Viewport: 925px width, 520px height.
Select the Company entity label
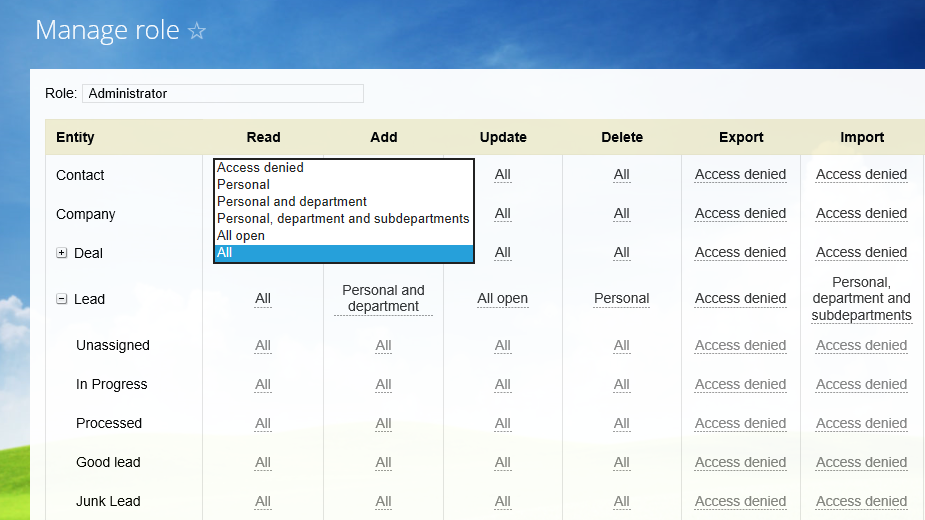tap(86, 214)
